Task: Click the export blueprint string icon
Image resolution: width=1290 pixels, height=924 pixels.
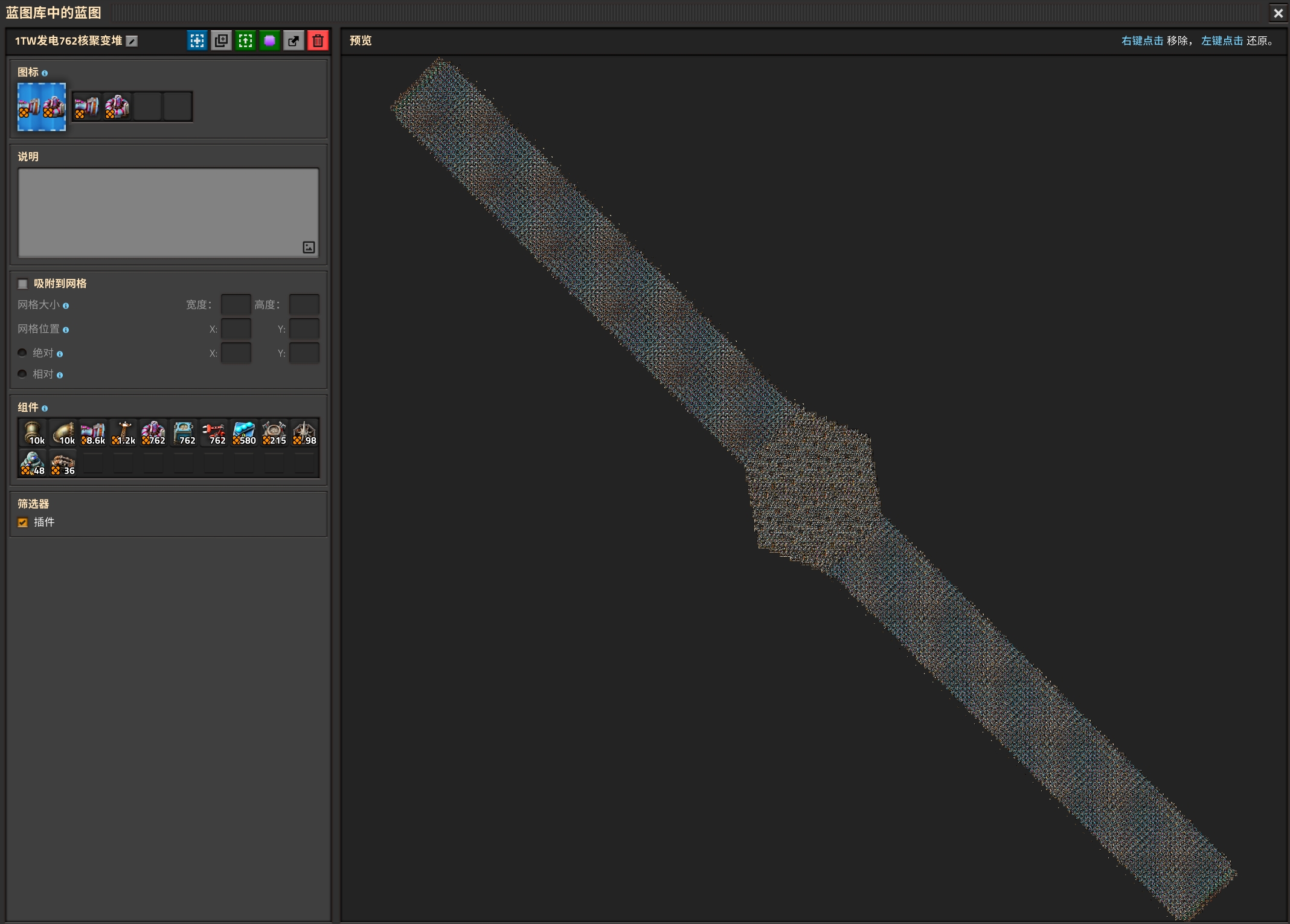Action: click(x=294, y=40)
